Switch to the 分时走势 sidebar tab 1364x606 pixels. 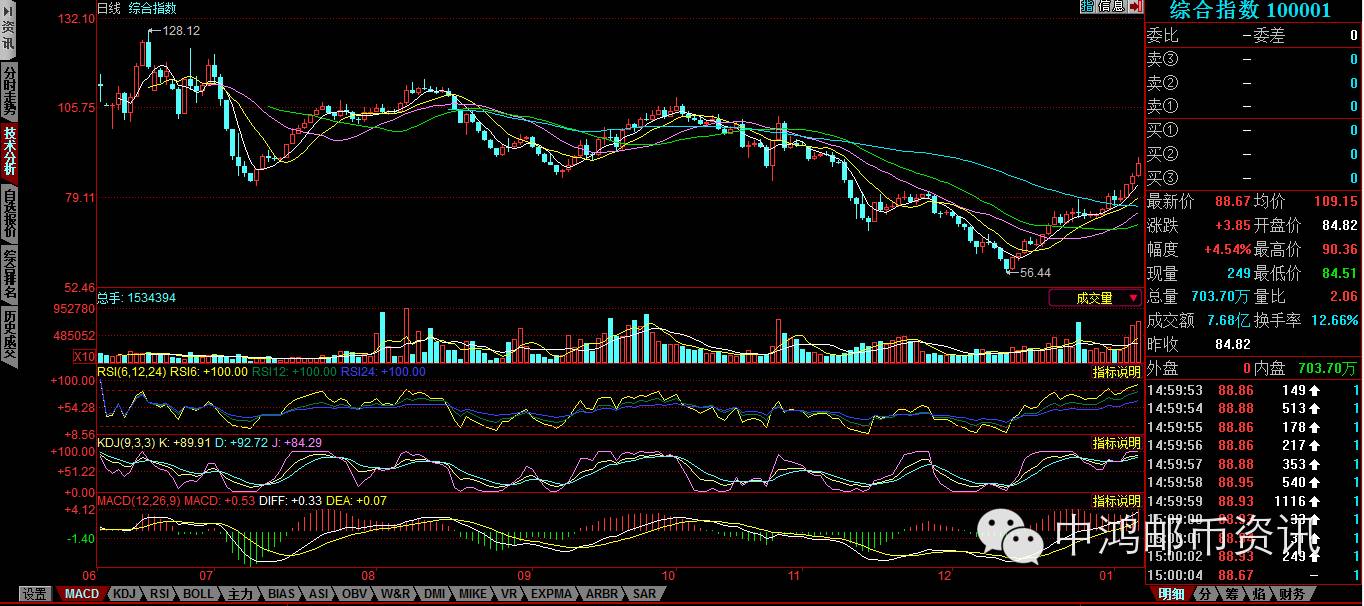tap(9, 91)
